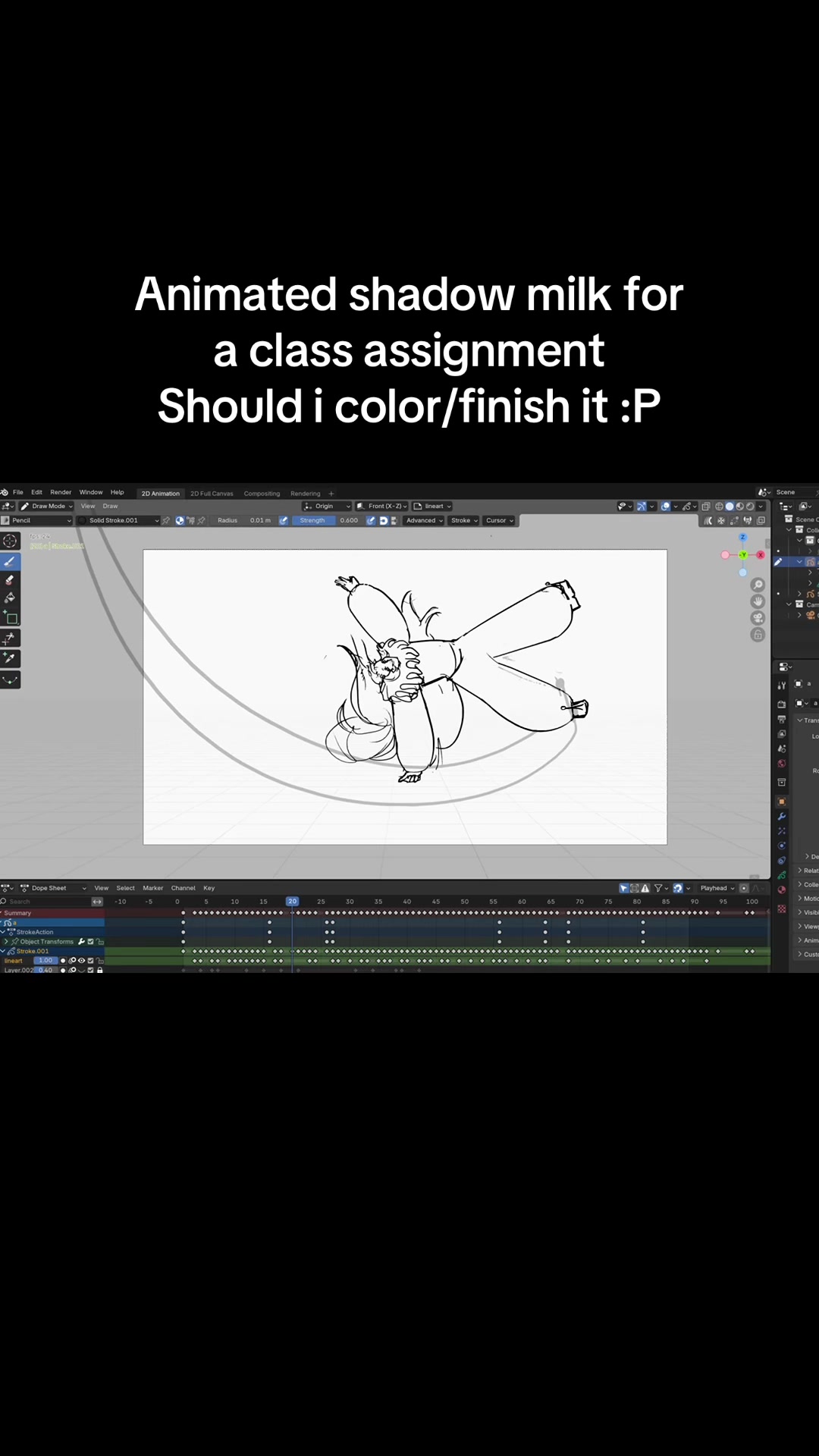This screenshot has height=1456, width=819.
Task: Select the Rendered viewport shading mode
Action: [750, 507]
